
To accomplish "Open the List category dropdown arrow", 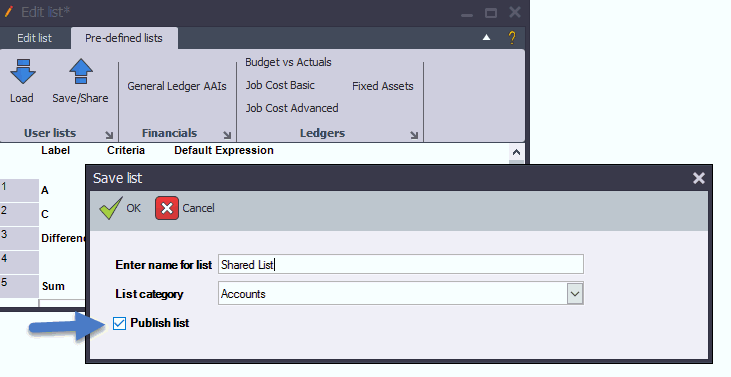I will [575, 294].
